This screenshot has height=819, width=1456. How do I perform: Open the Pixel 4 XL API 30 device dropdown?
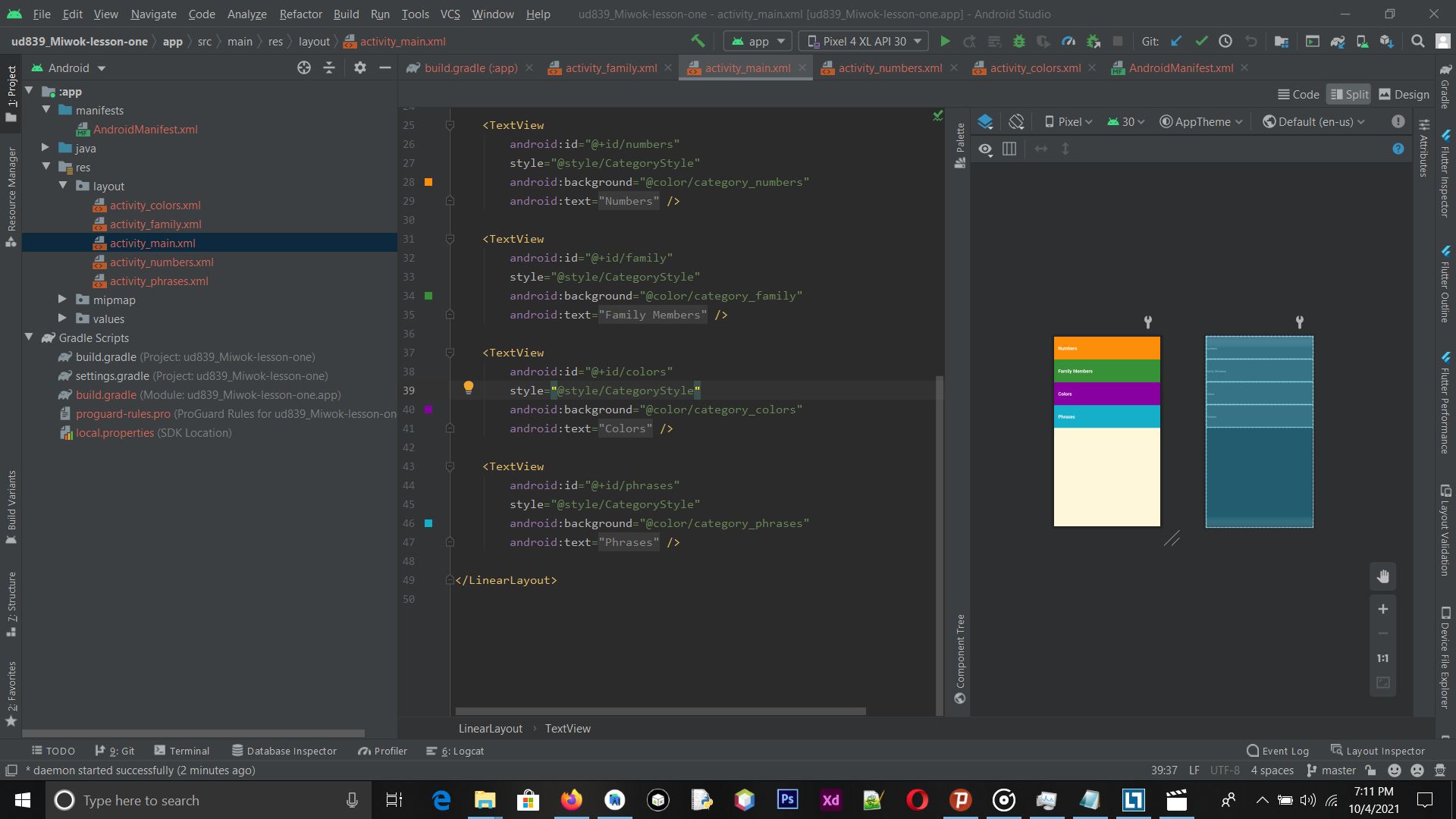pos(863,41)
